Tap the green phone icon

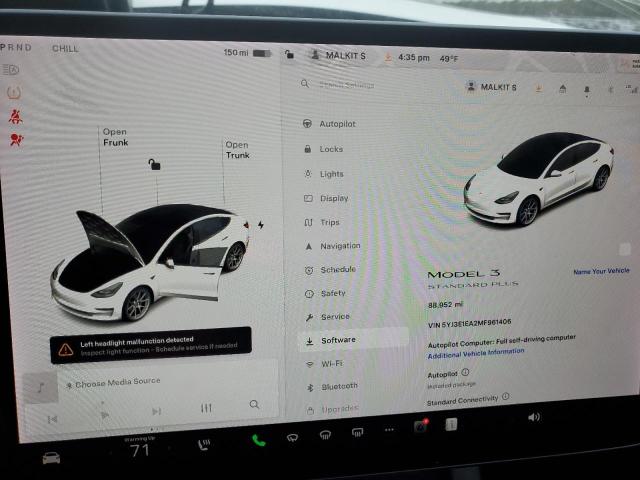258,440
